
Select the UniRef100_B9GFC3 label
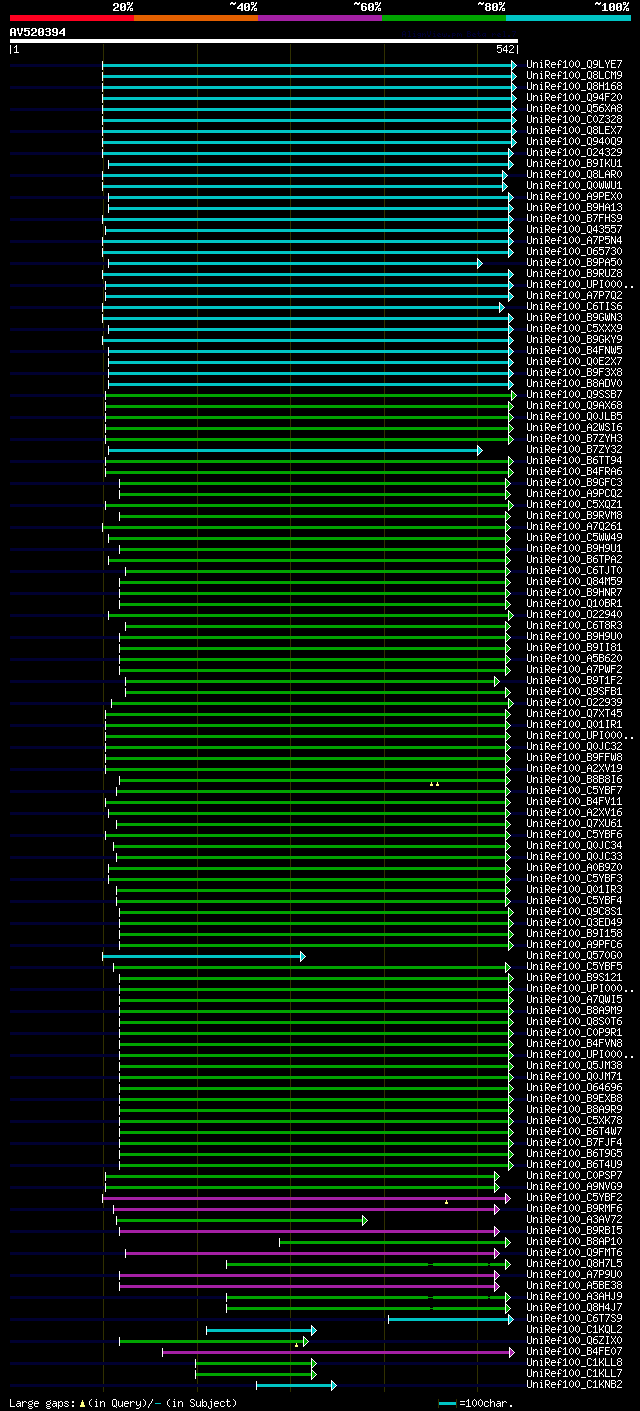coord(574,482)
